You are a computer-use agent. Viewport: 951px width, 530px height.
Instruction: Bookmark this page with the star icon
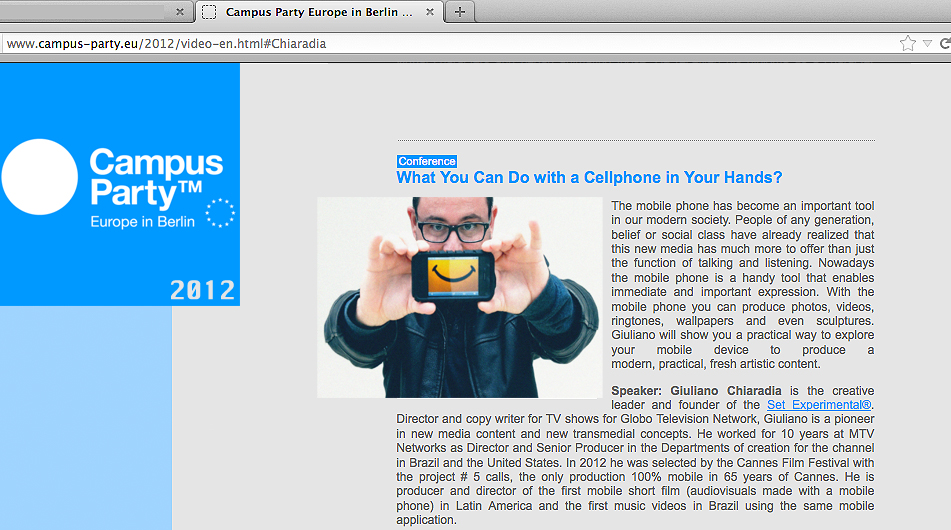coord(907,43)
